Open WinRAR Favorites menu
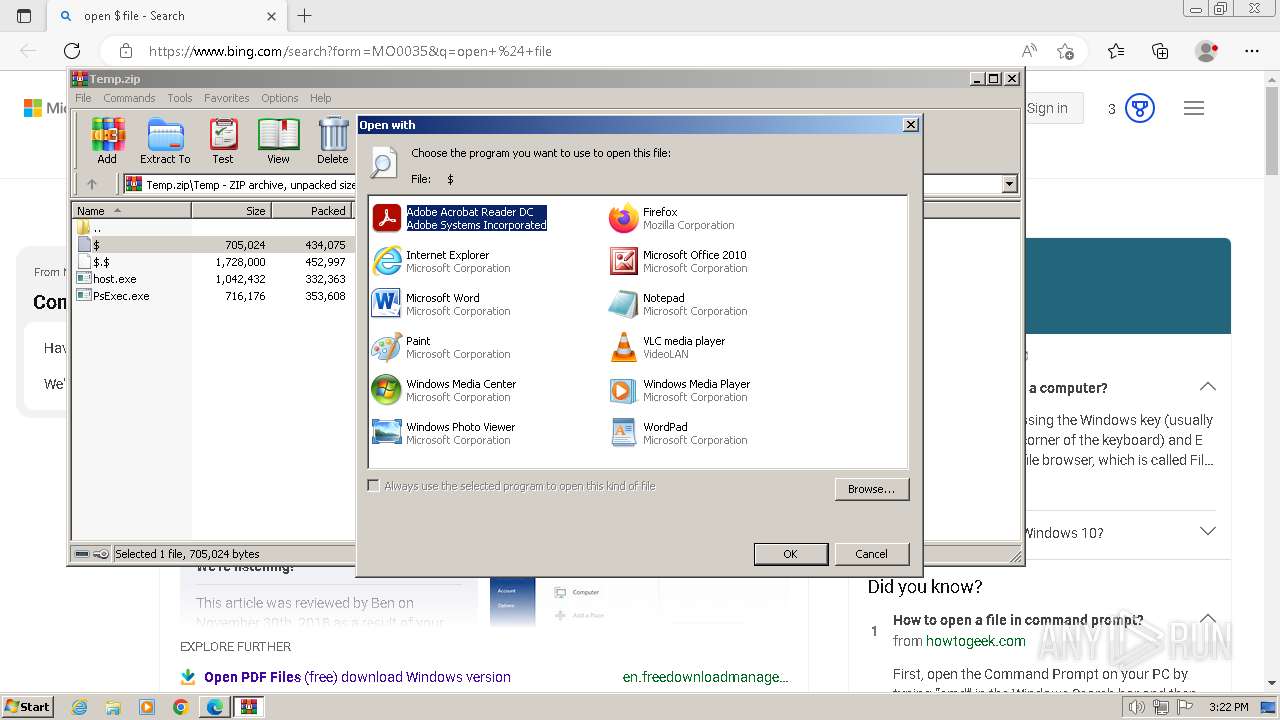1280x720 pixels. pyautogui.click(x=227, y=98)
